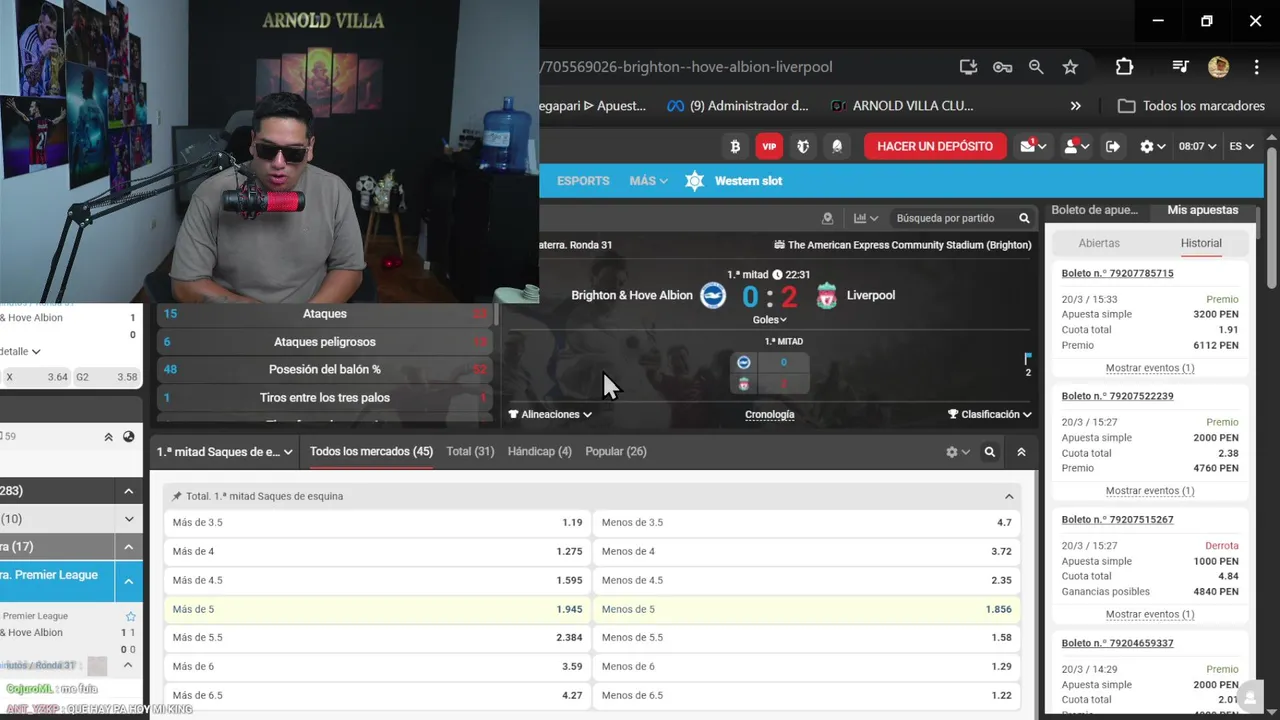Open the Chrome three-dot menu
Screen dimensions: 1280x720
pyautogui.click(x=1257, y=67)
